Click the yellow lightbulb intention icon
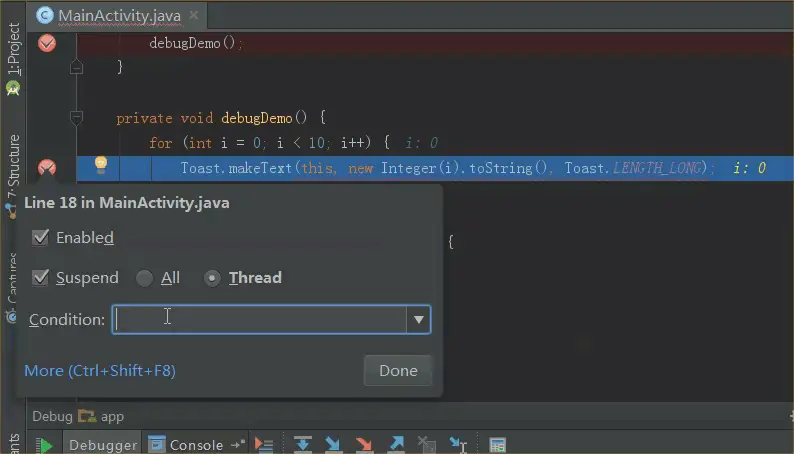The image size is (794, 454). pyautogui.click(x=101, y=165)
